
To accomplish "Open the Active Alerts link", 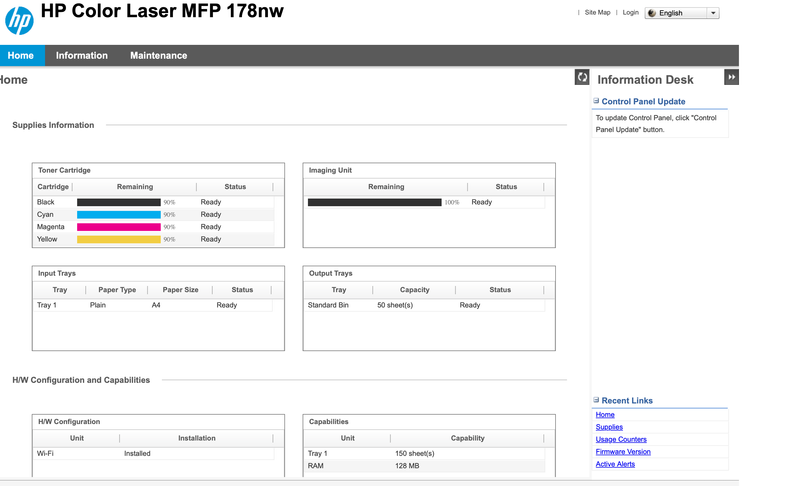I will click(615, 464).
